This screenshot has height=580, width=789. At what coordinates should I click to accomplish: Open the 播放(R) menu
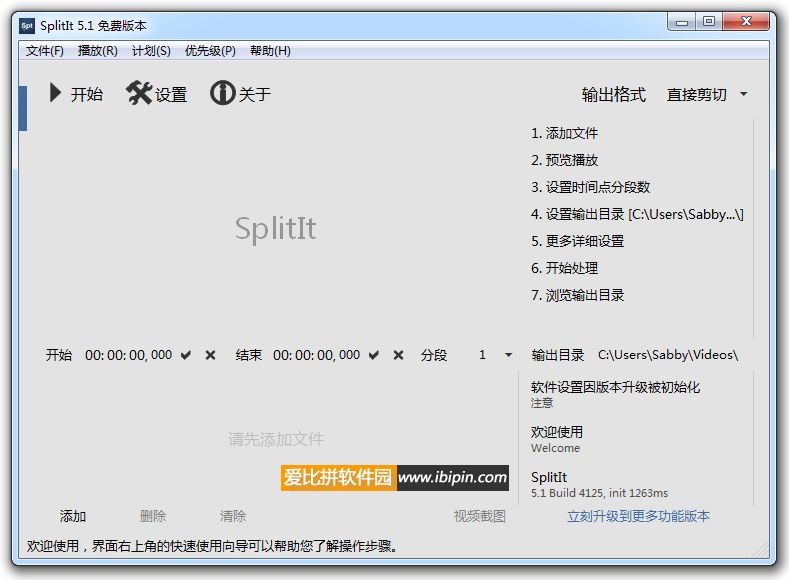[98, 51]
